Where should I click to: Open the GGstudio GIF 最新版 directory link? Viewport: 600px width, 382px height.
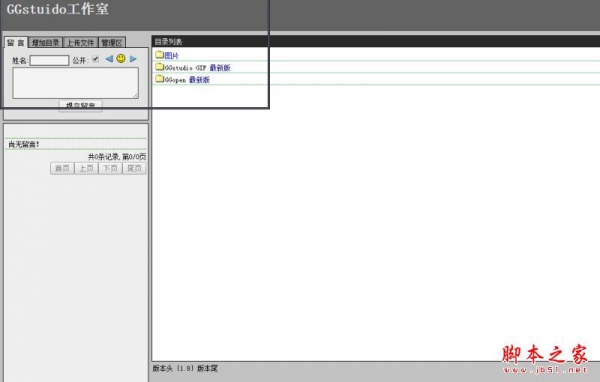(x=197, y=68)
